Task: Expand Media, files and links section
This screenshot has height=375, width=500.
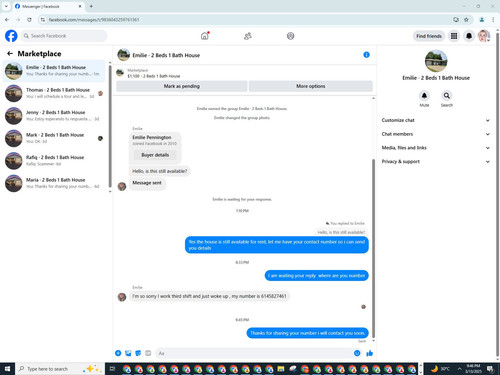Action: [435, 148]
